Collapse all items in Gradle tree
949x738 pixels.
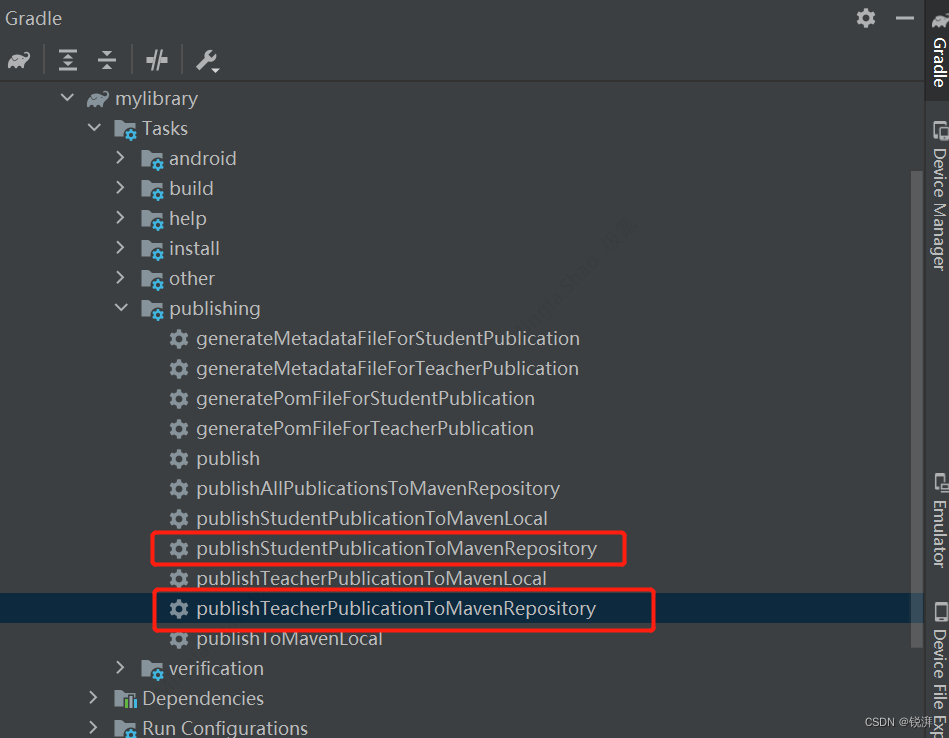pyautogui.click(x=106, y=60)
